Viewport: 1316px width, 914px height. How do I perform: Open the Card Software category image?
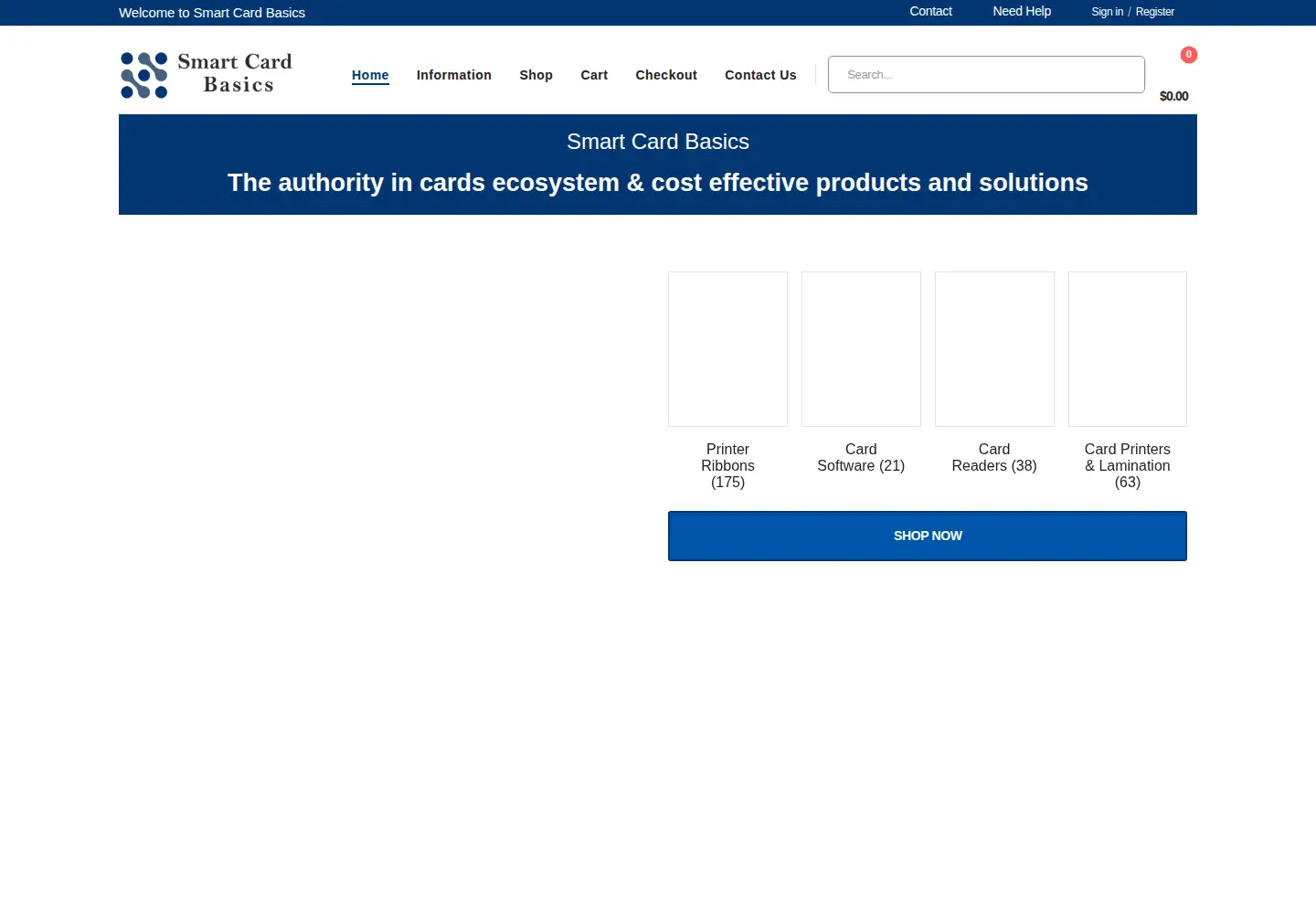tap(861, 349)
